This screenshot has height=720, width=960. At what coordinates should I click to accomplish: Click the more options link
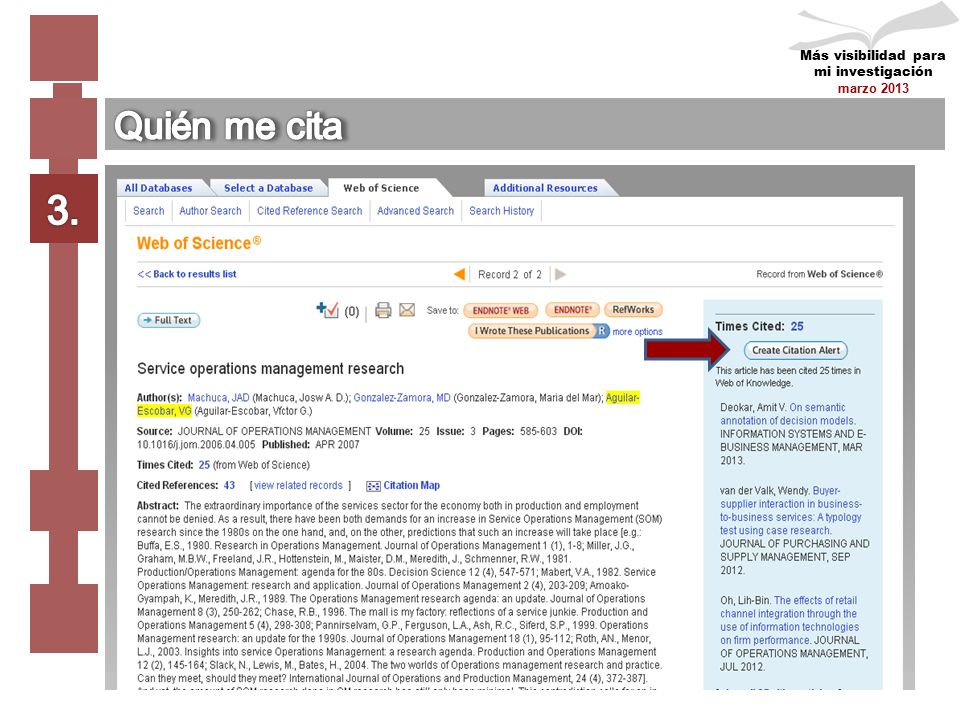tap(637, 332)
